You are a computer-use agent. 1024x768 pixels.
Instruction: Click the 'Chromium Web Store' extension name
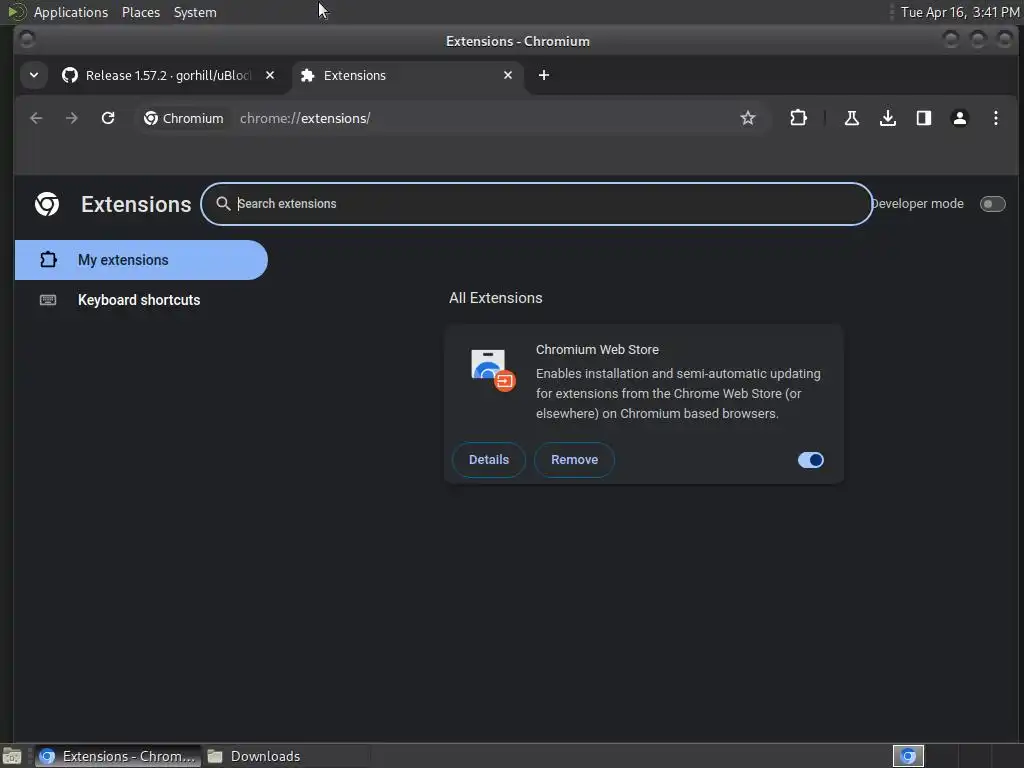click(597, 349)
